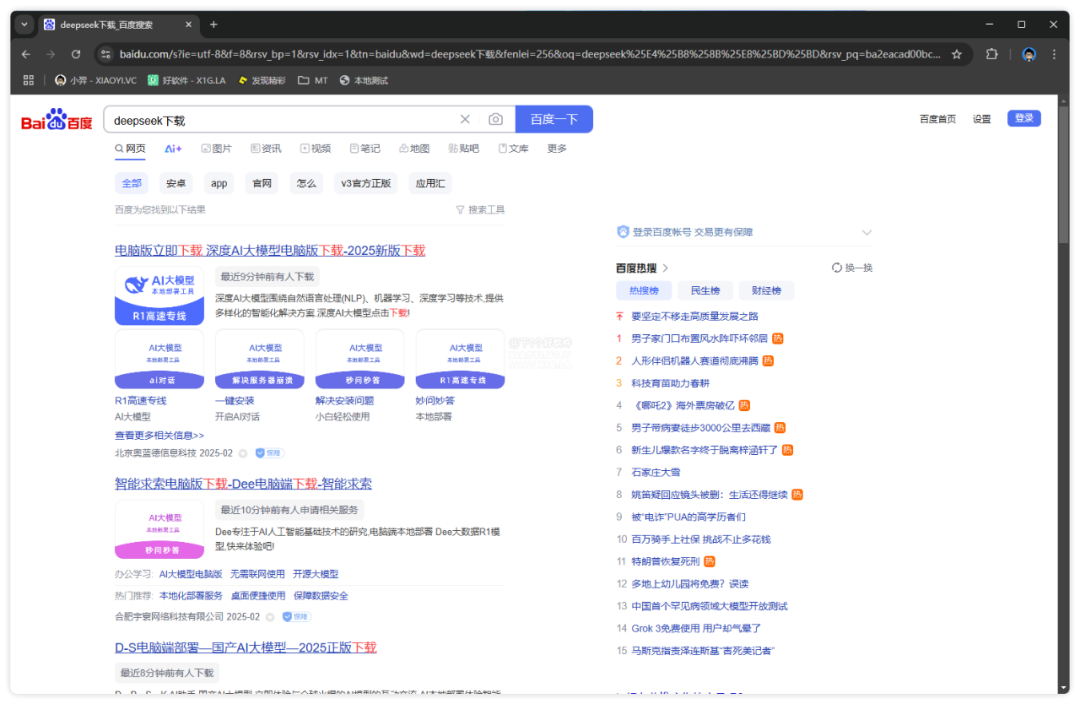The height and width of the screenshot is (704, 1080).
Task: Expand the login notice chevron
Action: [866, 232]
